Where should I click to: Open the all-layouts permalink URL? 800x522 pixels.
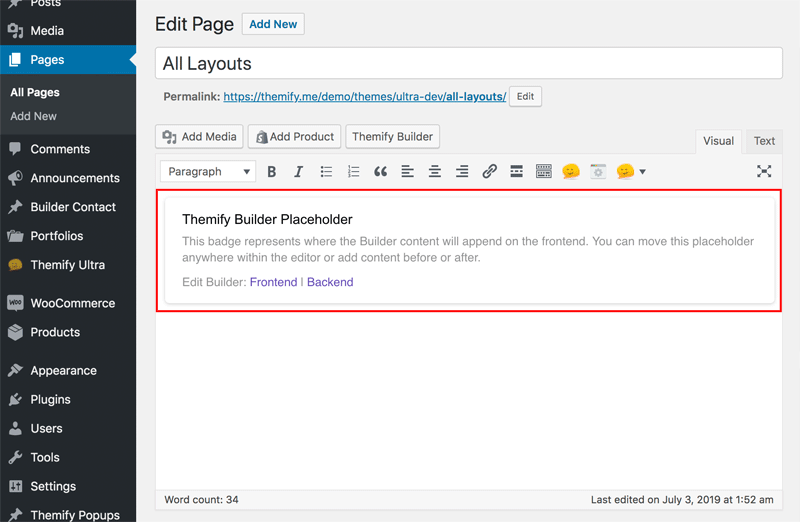click(x=365, y=96)
